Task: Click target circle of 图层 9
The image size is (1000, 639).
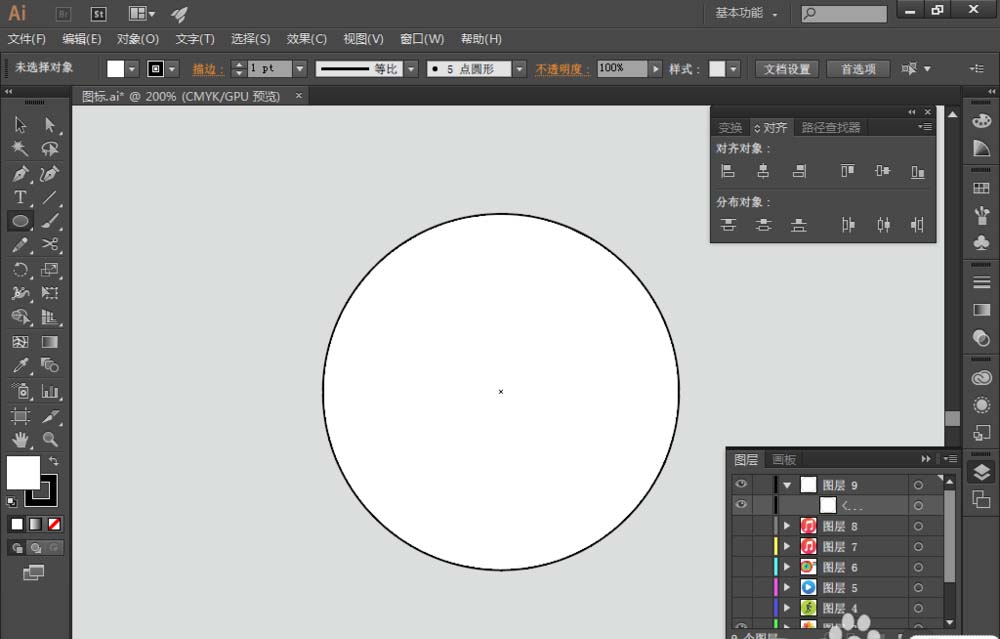Action: [x=918, y=485]
